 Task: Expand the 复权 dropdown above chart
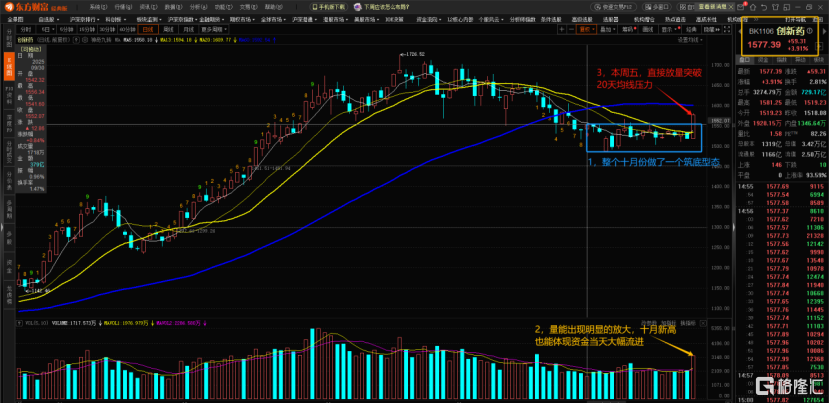coord(588,29)
